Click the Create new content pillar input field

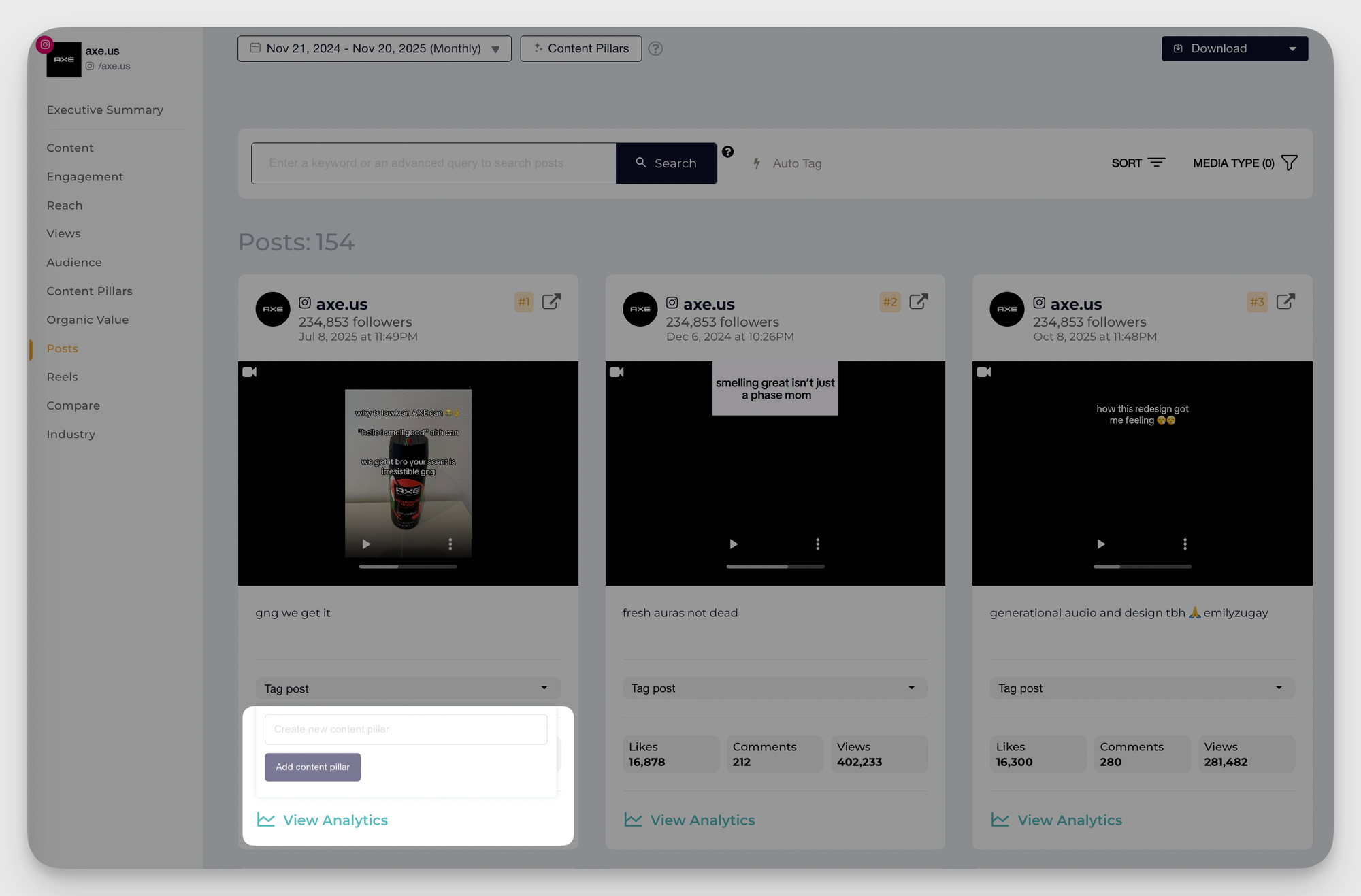(x=406, y=729)
